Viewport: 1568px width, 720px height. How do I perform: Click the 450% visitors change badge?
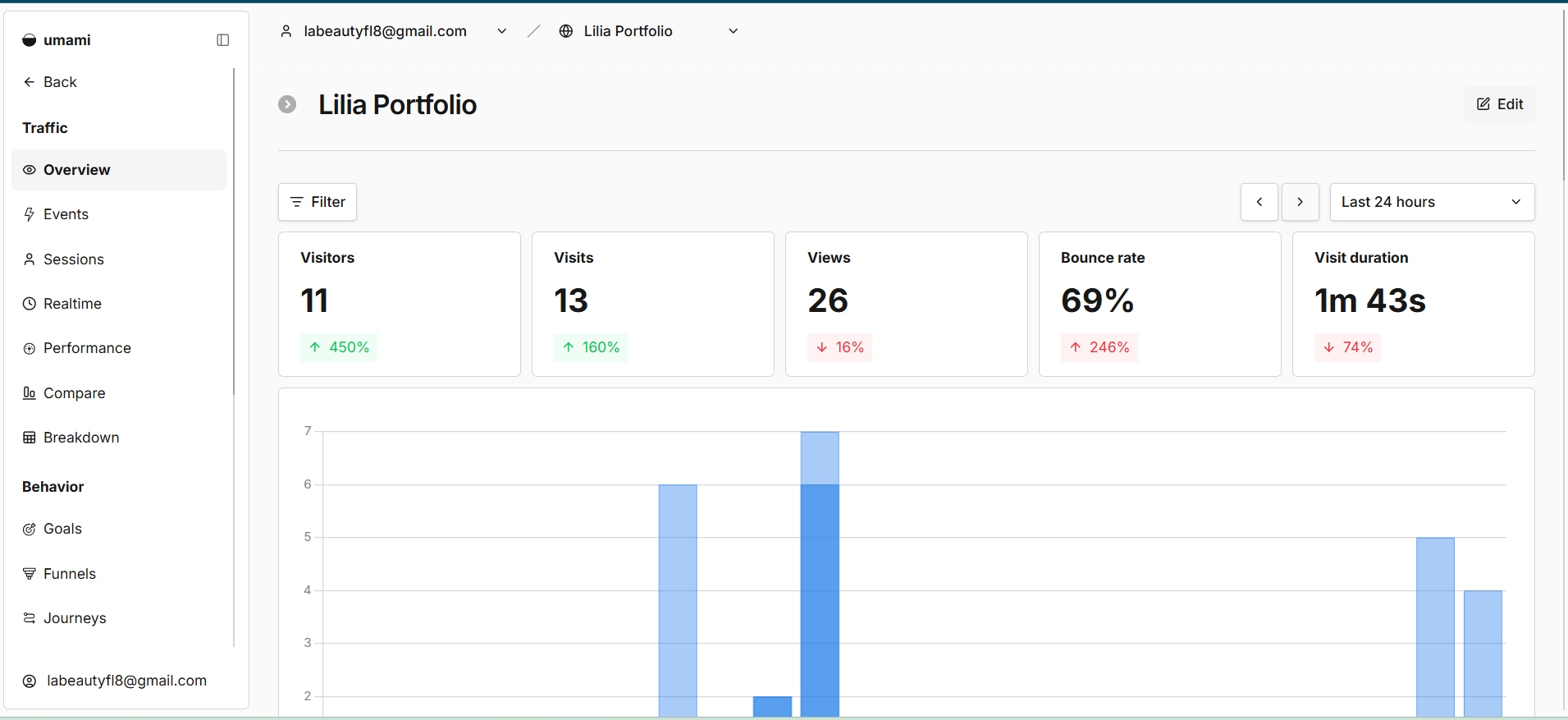(x=339, y=347)
